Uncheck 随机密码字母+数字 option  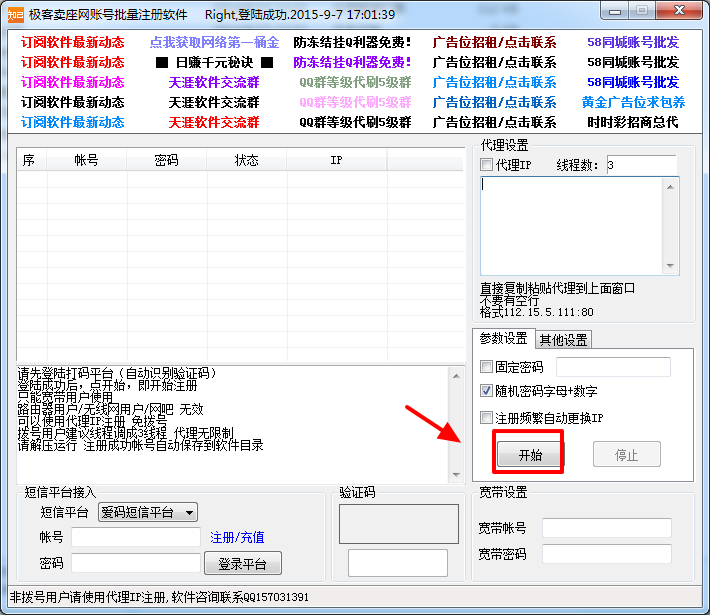pyautogui.click(x=486, y=390)
